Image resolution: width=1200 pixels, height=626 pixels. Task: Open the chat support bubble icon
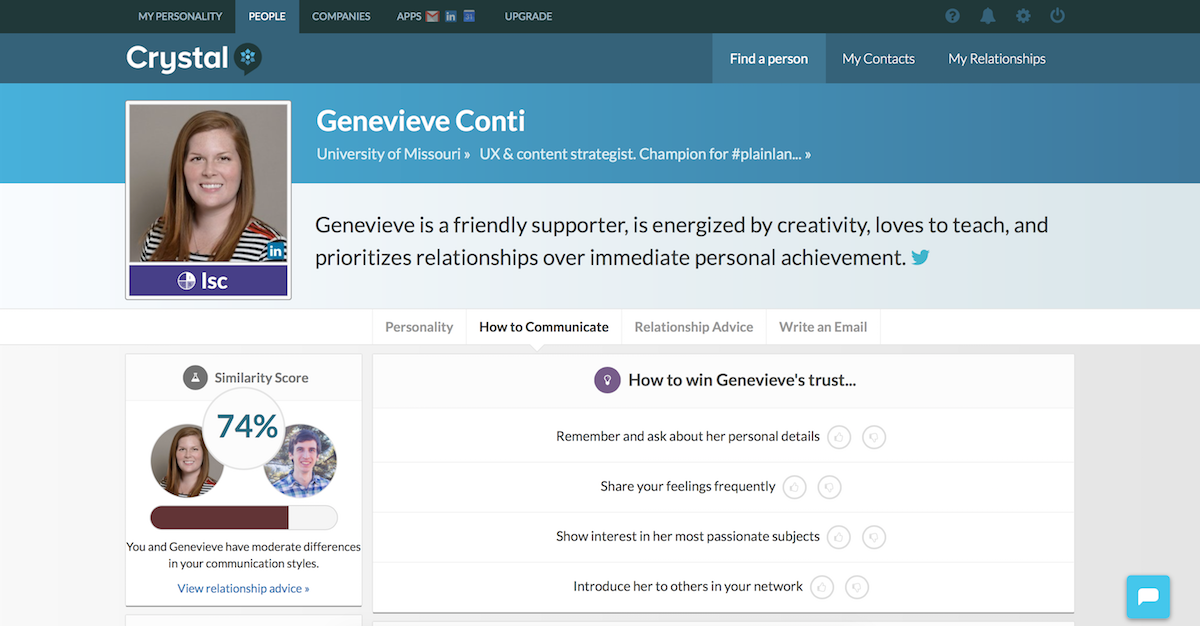coord(1148,597)
